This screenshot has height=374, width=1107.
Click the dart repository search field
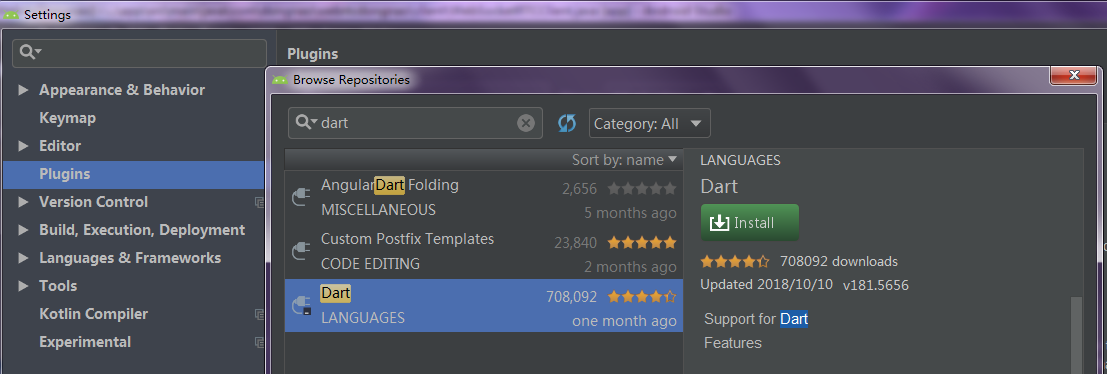coord(415,123)
